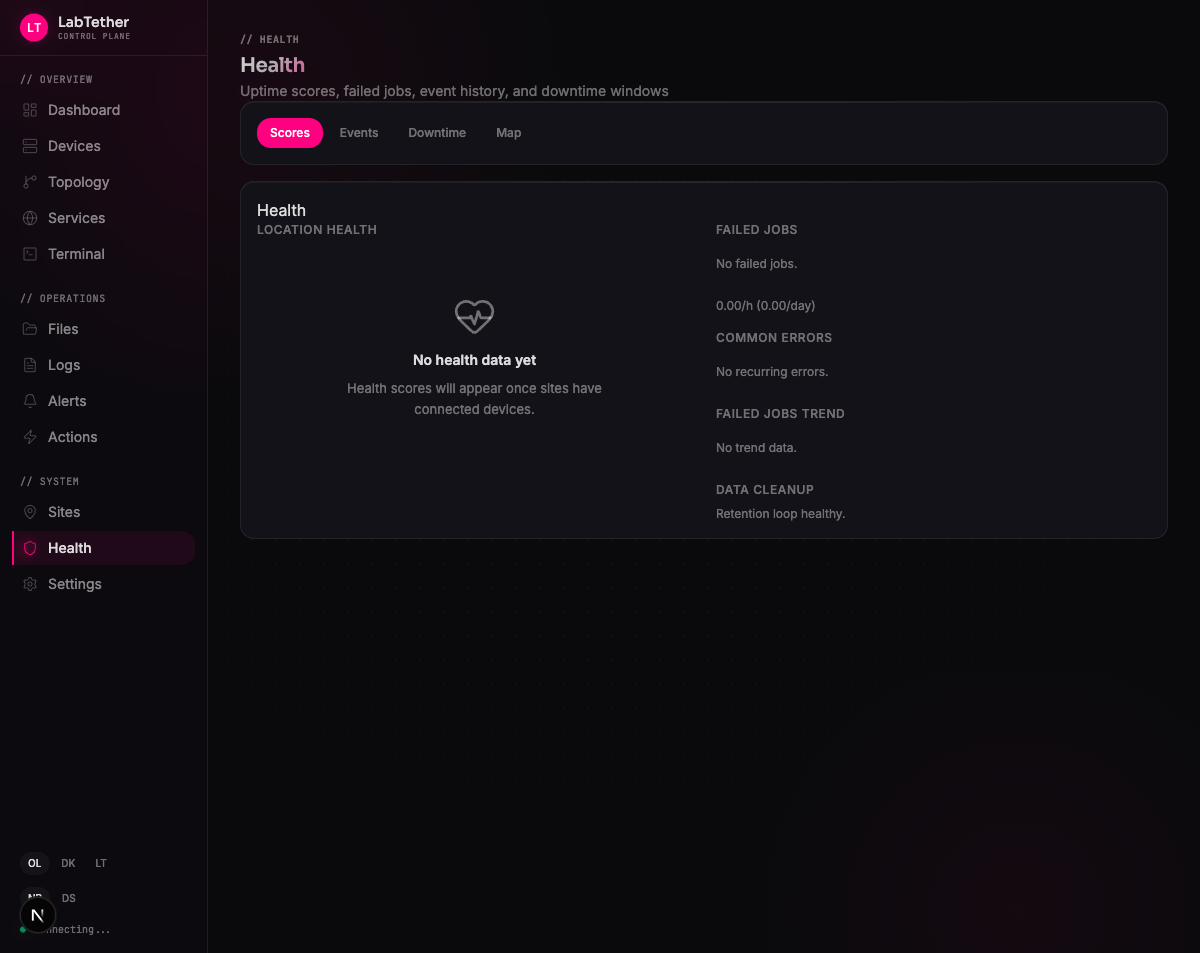Image resolution: width=1200 pixels, height=953 pixels.
Task: Click the "DATA CLEANUP" section heading
Action: point(765,490)
